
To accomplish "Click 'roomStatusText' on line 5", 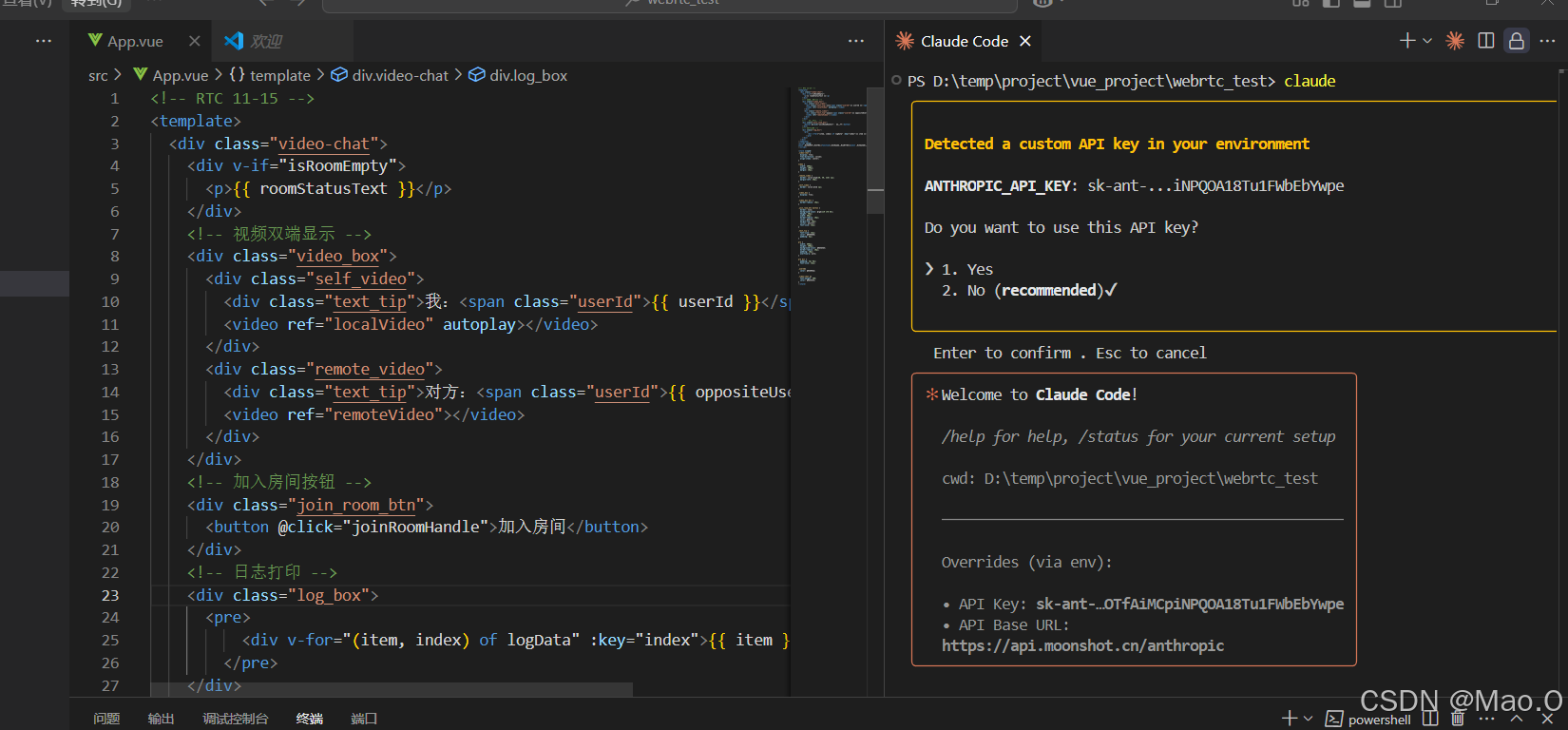I will click(323, 188).
